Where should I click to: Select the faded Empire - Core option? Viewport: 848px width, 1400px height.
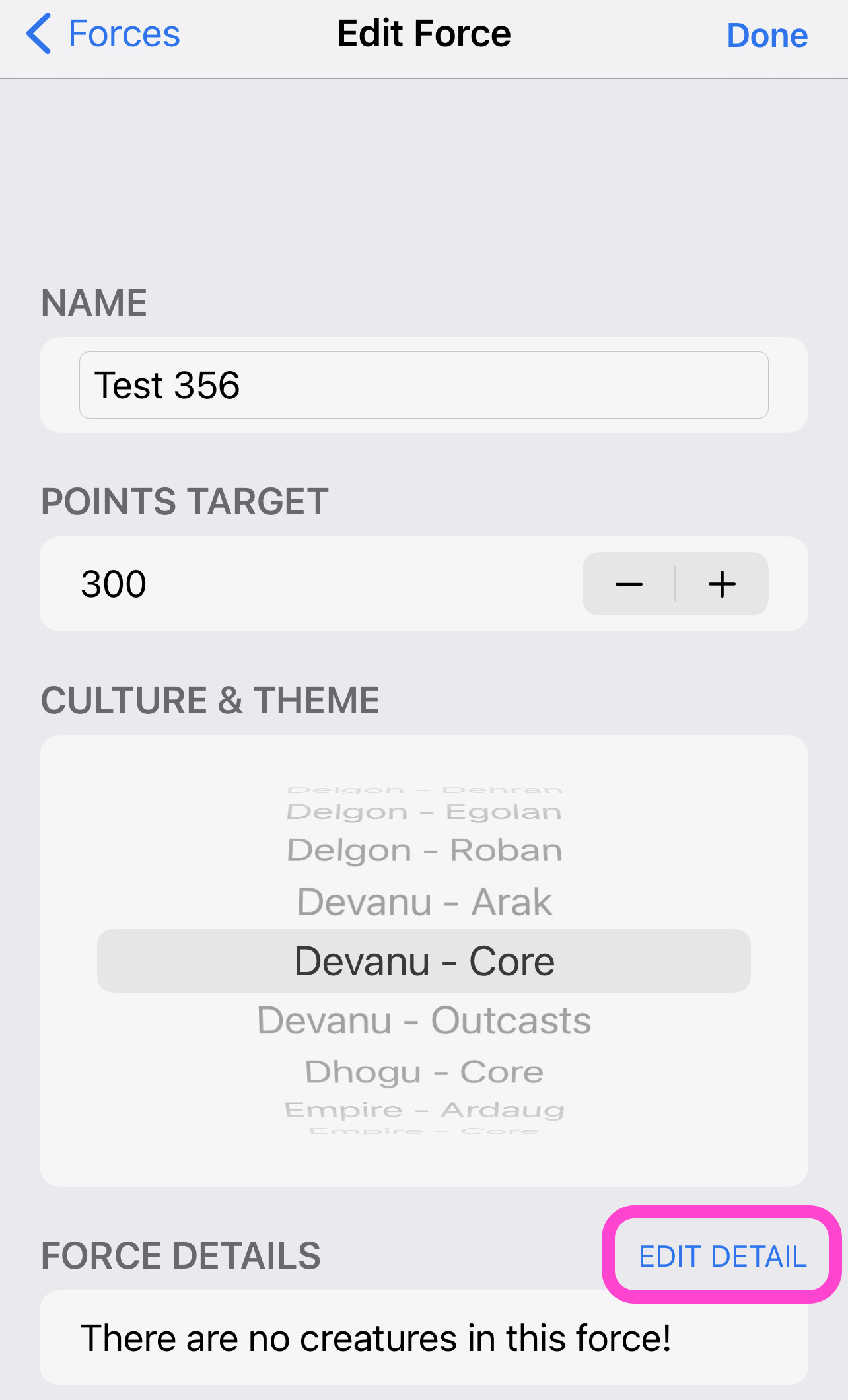[x=424, y=1131]
